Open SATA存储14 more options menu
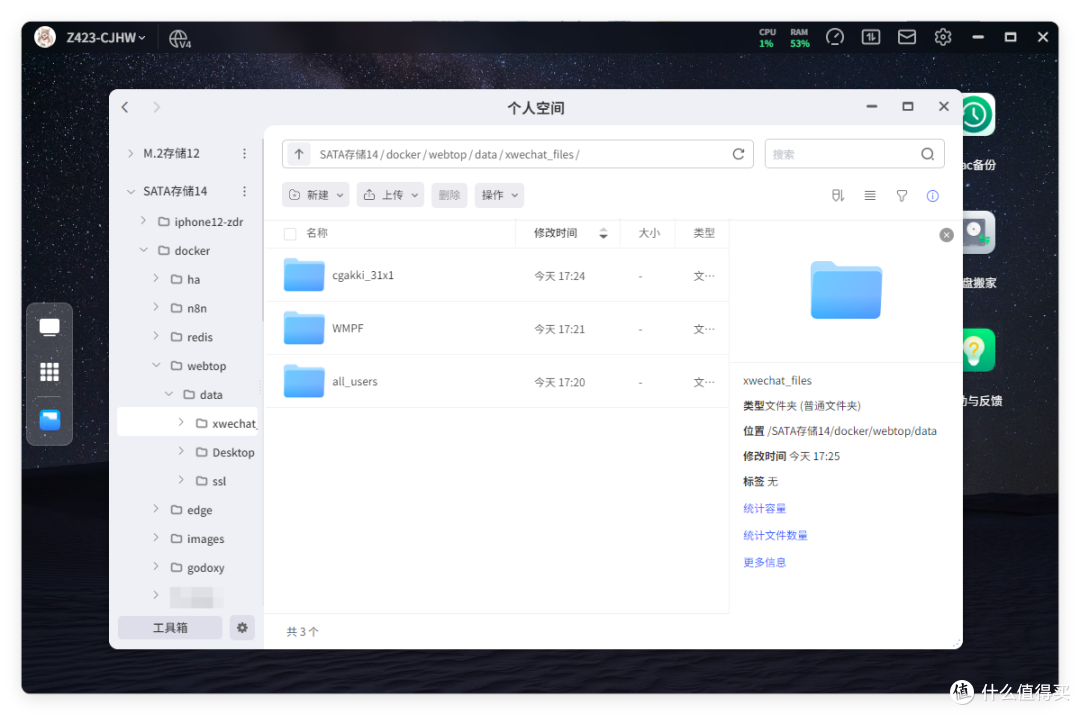This screenshot has height=715, width=1080. click(x=244, y=191)
